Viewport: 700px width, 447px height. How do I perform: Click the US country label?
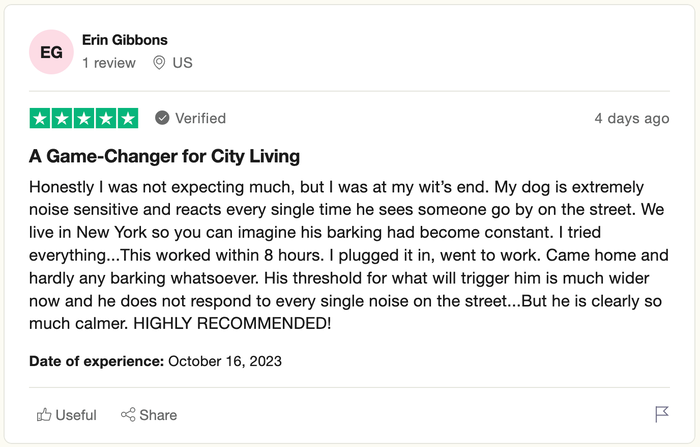pos(182,63)
